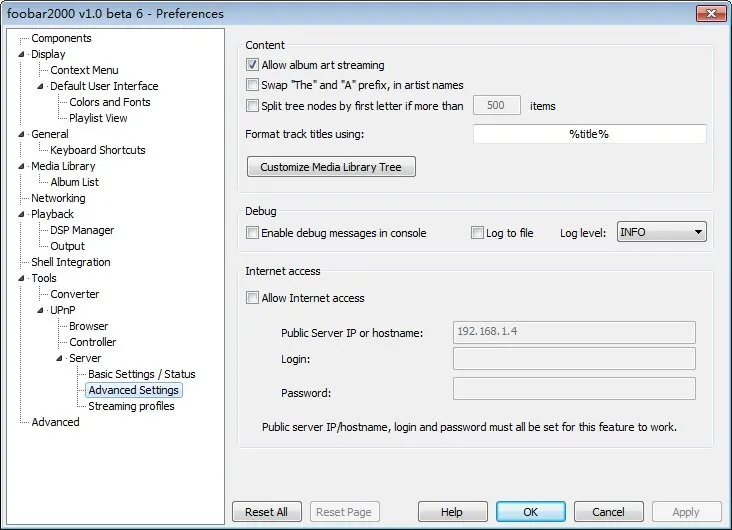Open Help for preferences
This screenshot has width=732, height=530.
[452, 512]
